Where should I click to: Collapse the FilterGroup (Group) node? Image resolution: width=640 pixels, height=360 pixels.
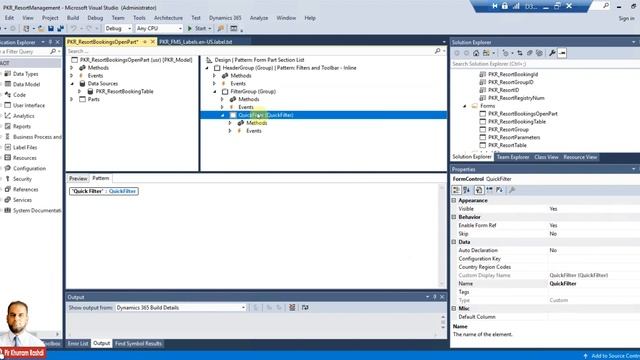point(215,91)
